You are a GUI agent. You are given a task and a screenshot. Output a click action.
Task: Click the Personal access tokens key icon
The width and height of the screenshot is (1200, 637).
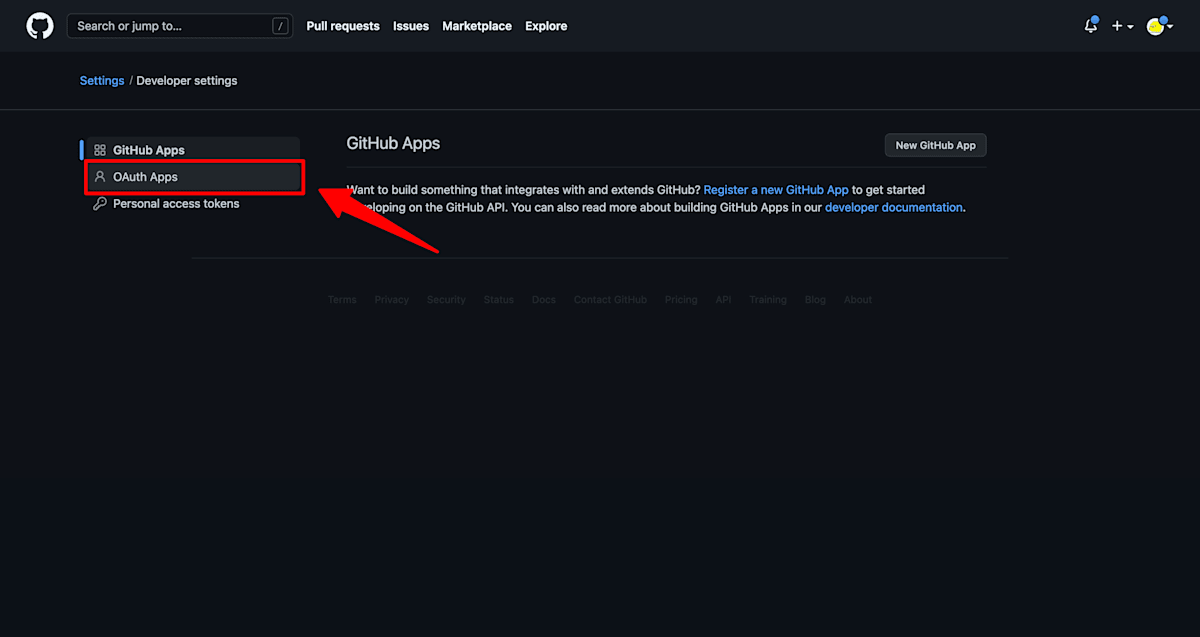pos(100,204)
